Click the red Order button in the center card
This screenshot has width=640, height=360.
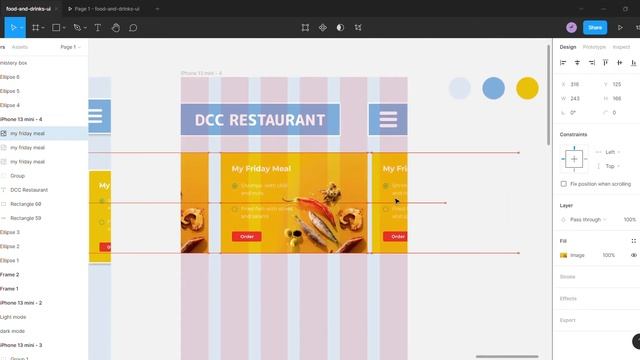pyautogui.click(x=247, y=236)
